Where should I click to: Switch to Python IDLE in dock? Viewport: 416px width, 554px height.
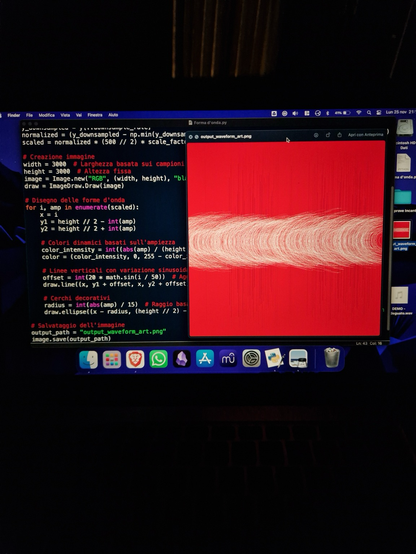pyautogui.click(x=275, y=358)
